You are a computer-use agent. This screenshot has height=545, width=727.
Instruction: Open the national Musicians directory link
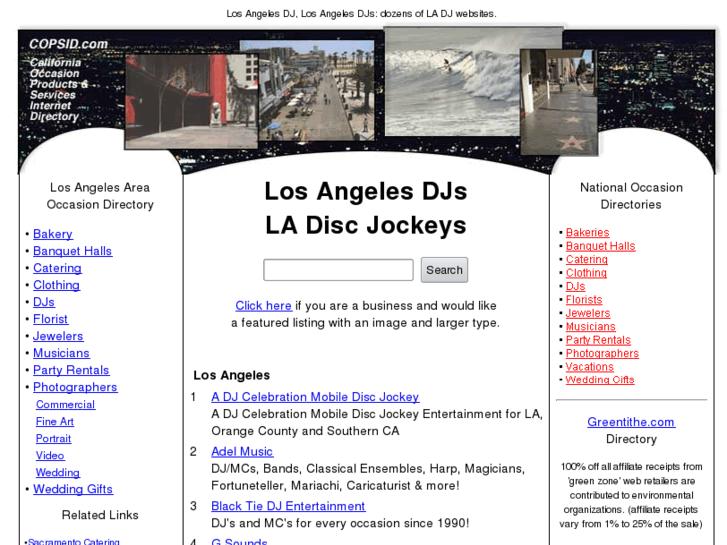(591, 327)
